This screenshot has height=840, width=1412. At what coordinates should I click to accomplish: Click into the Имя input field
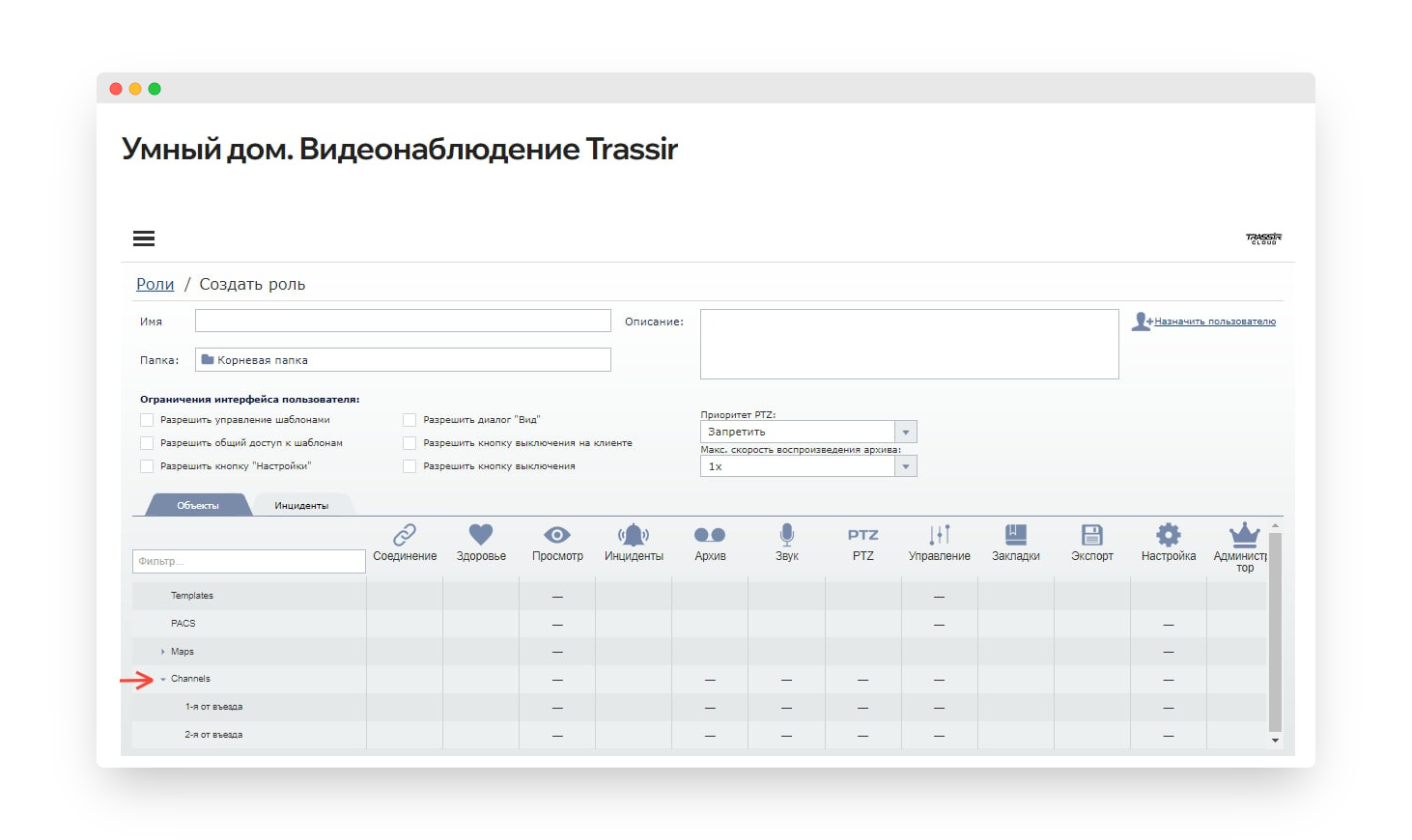[403, 321]
